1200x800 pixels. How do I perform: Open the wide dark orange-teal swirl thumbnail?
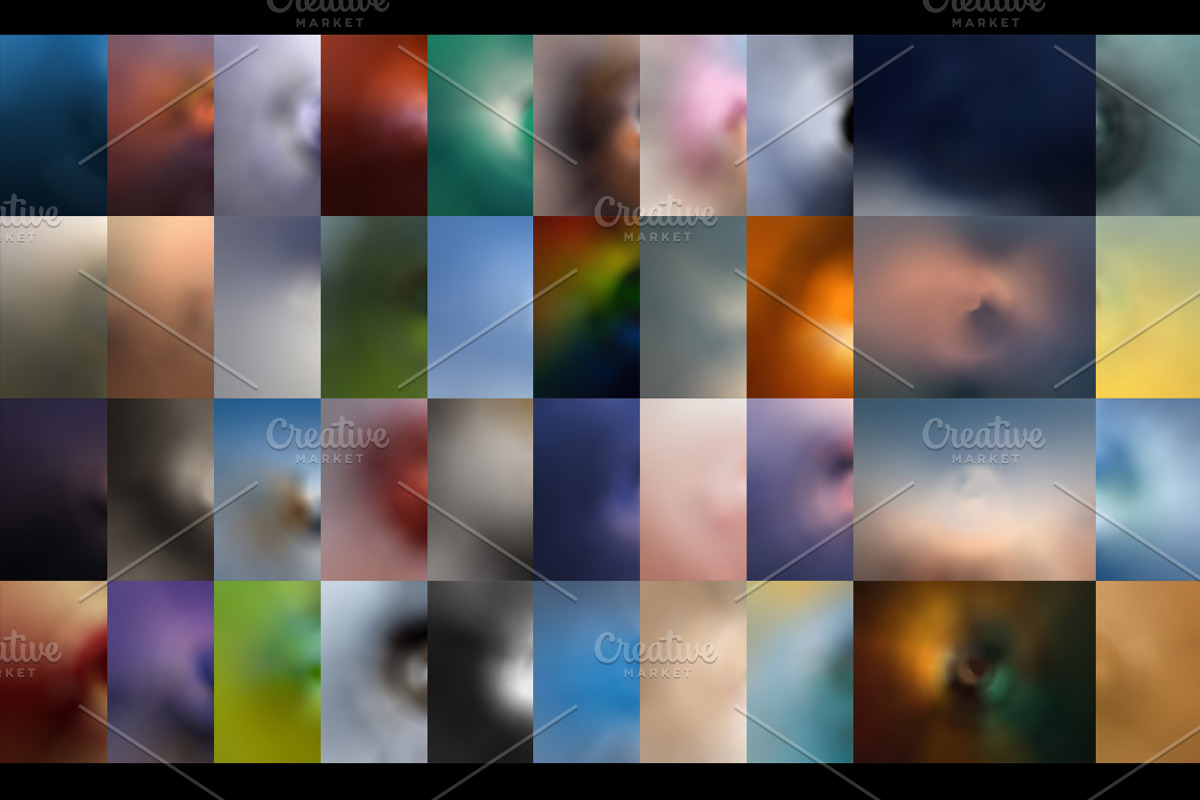click(x=974, y=672)
